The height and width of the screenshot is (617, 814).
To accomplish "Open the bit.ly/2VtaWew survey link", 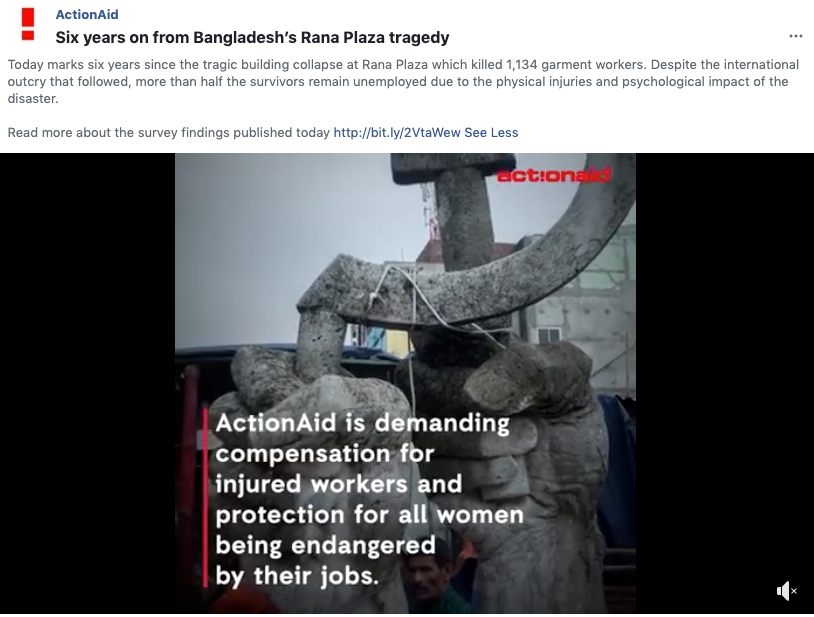I will (397, 132).
